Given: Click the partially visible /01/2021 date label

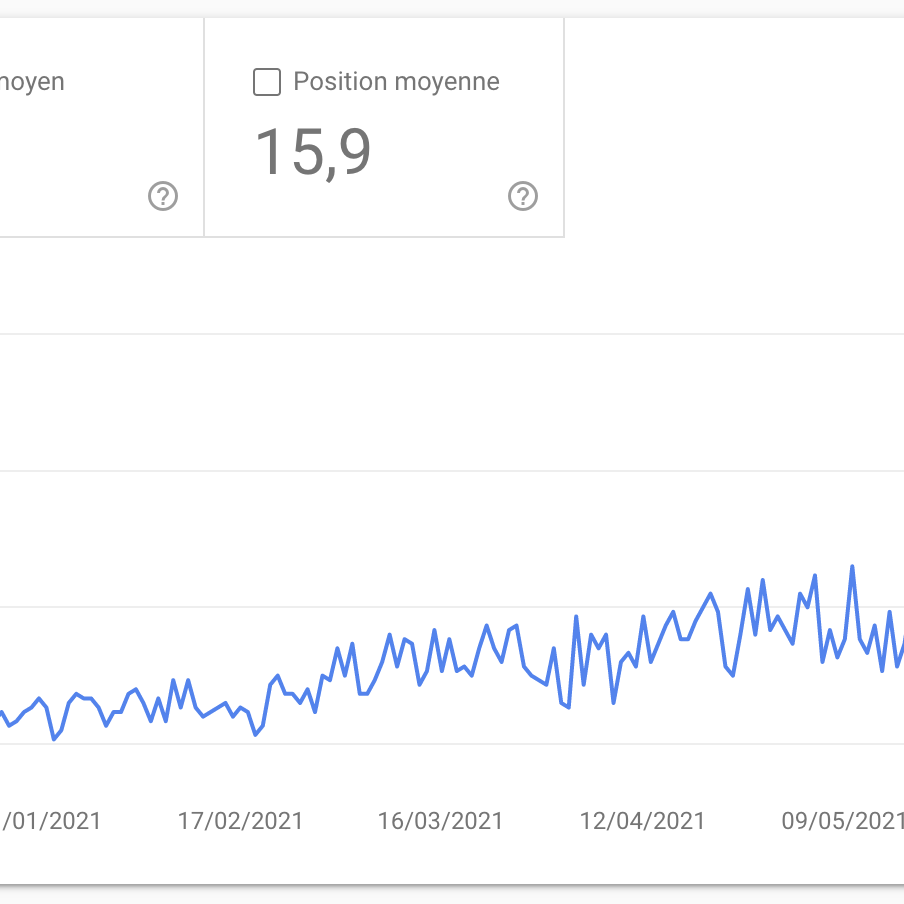Looking at the screenshot, I should pos(52,821).
